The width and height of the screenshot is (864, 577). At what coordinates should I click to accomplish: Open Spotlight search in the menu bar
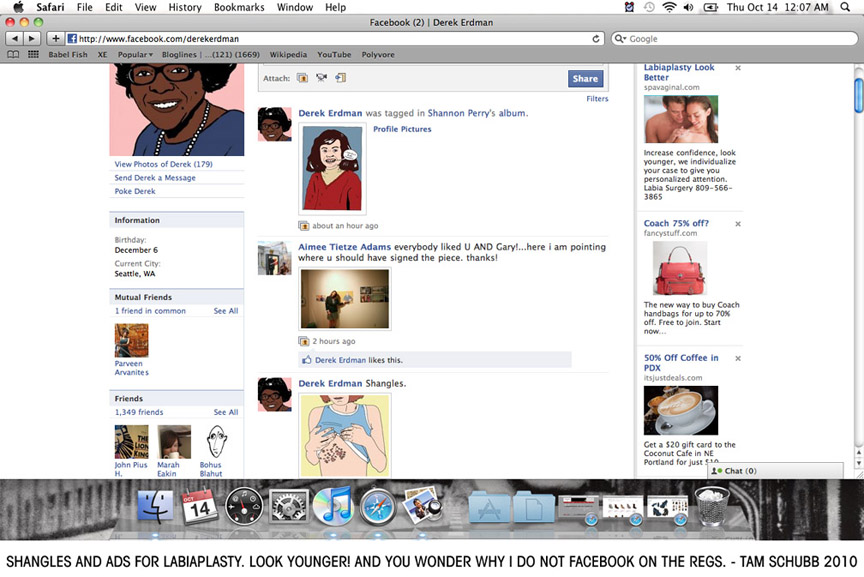coord(845,7)
